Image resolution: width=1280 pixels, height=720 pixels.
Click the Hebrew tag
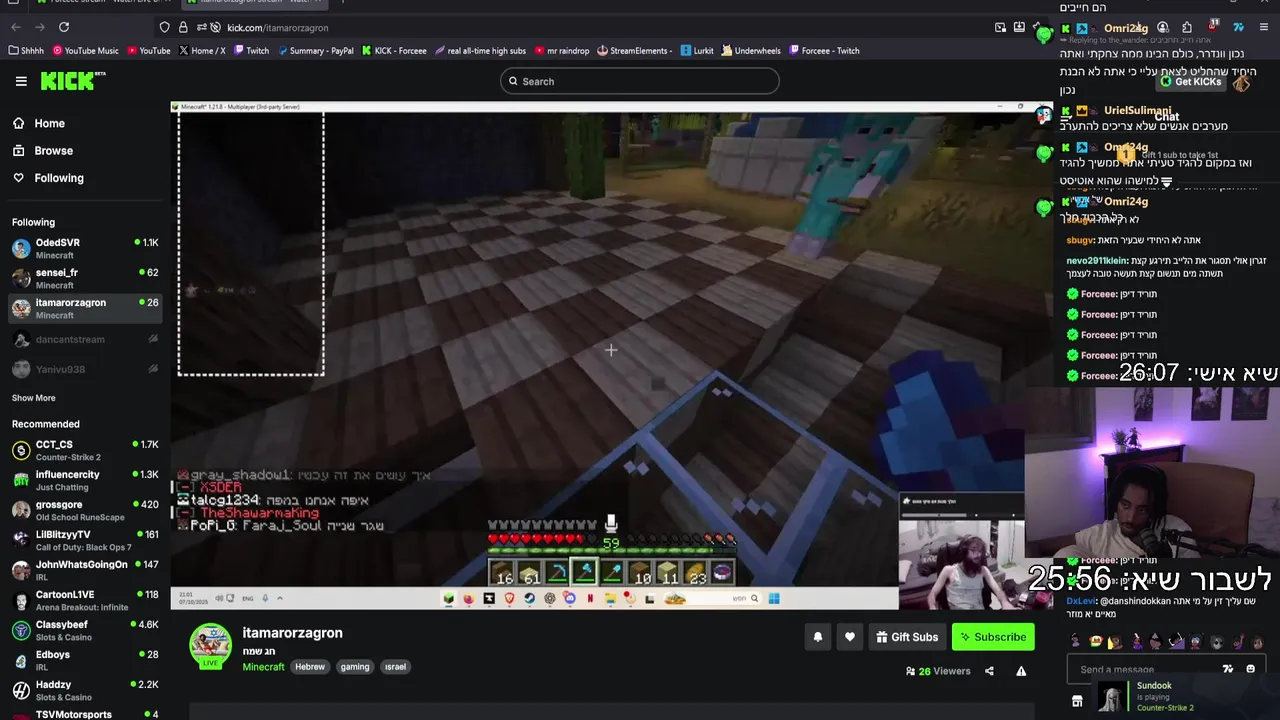coord(310,667)
